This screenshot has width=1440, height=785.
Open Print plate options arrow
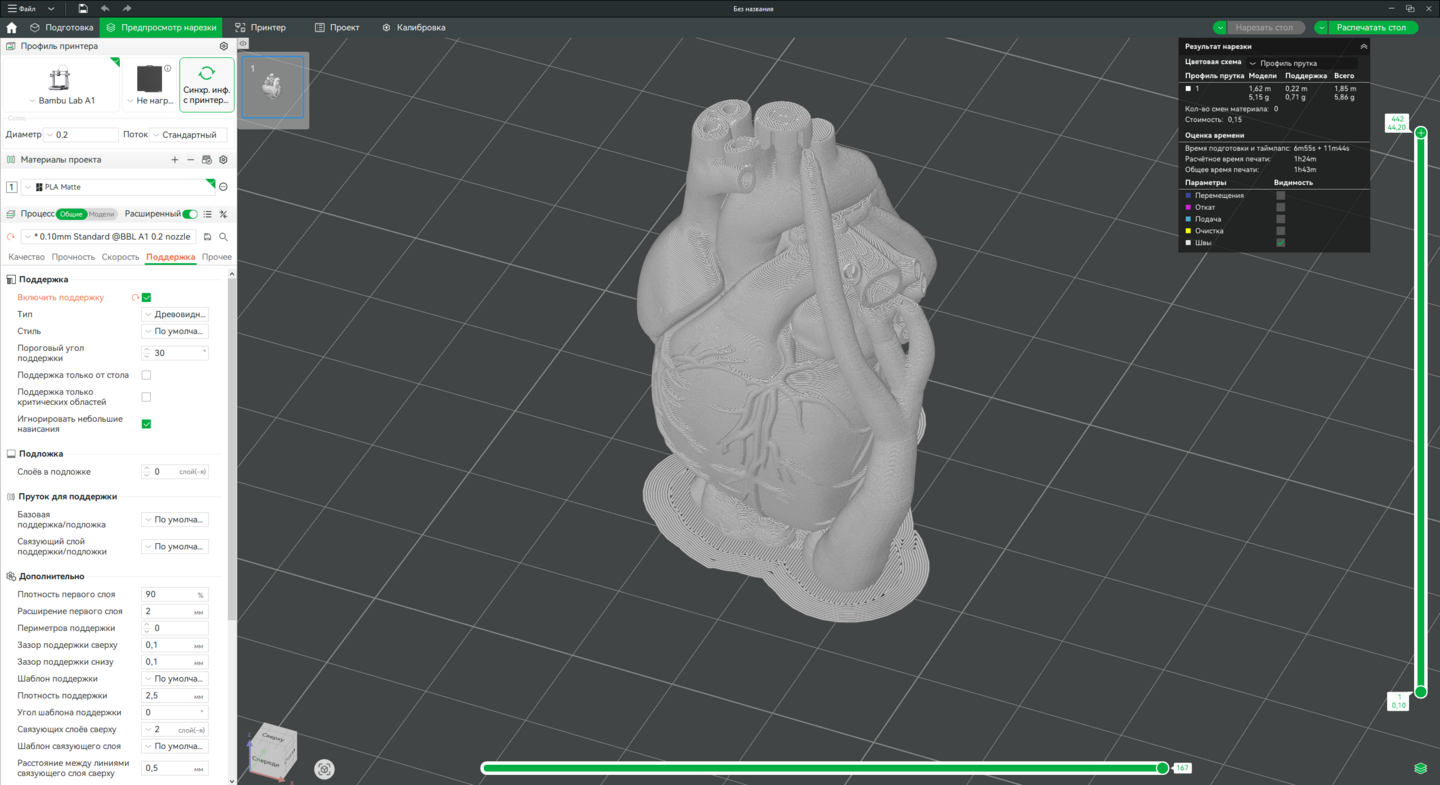coord(1321,28)
